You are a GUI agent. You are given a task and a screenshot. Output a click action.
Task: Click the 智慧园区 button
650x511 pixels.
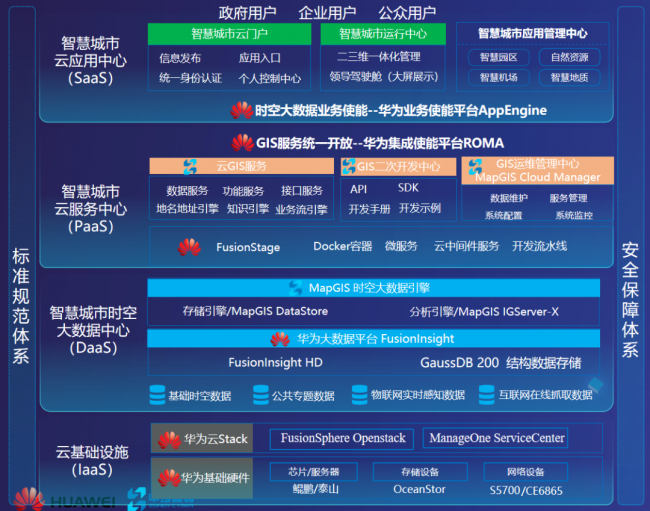(x=497, y=57)
